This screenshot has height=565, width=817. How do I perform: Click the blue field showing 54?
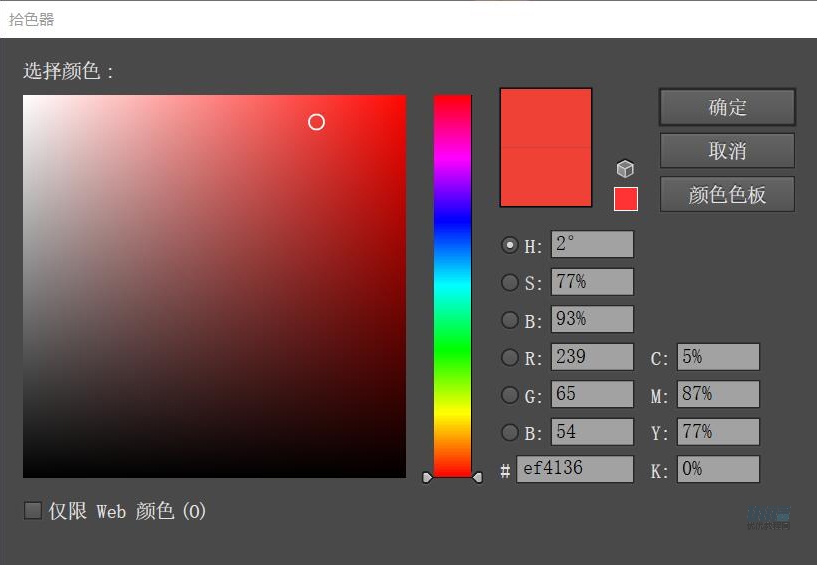(592, 432)
